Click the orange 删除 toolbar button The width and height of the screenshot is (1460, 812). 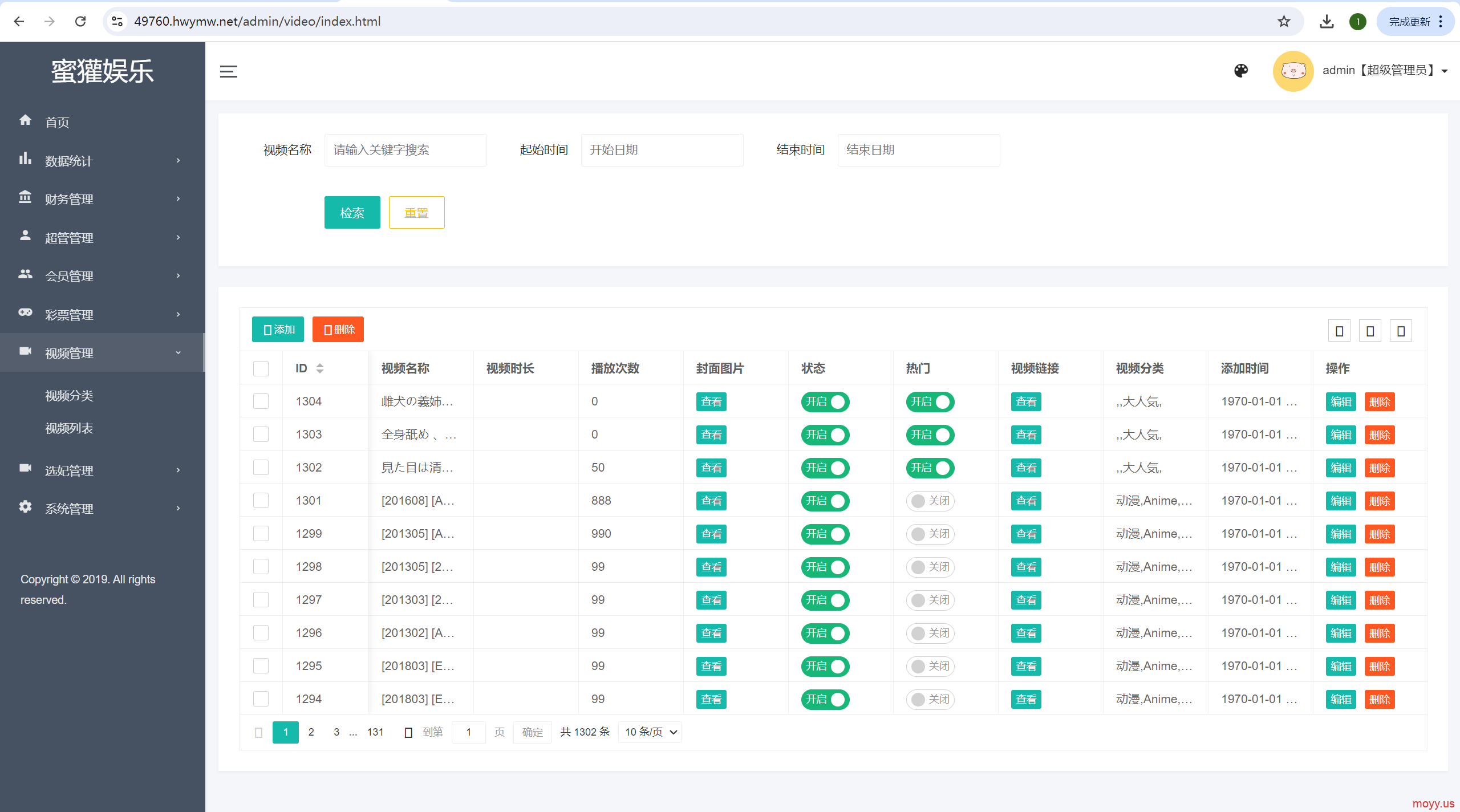[x=338, y=330]
